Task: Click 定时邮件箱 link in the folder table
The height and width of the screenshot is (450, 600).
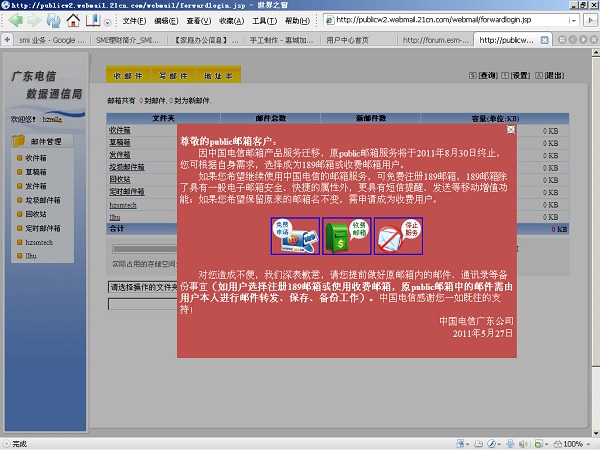Action: coord(127,192)
